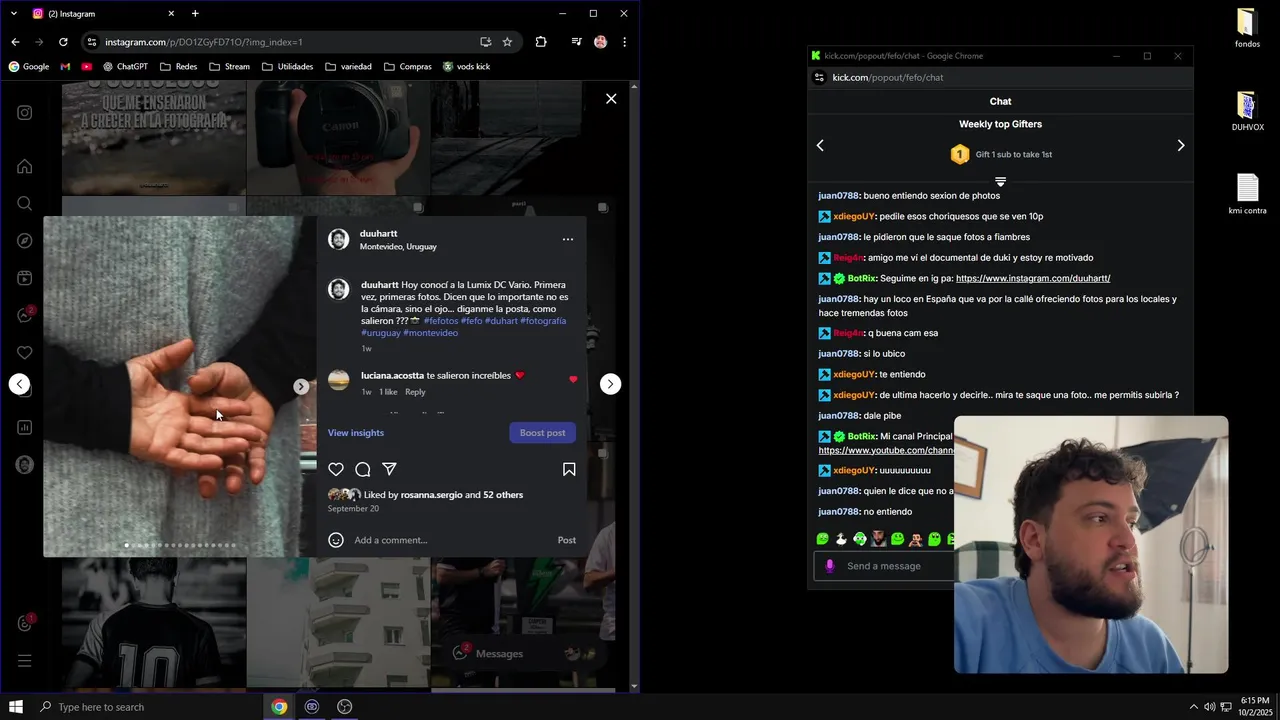
Task: Go to next post with right arrow
Action: (610, 384)
